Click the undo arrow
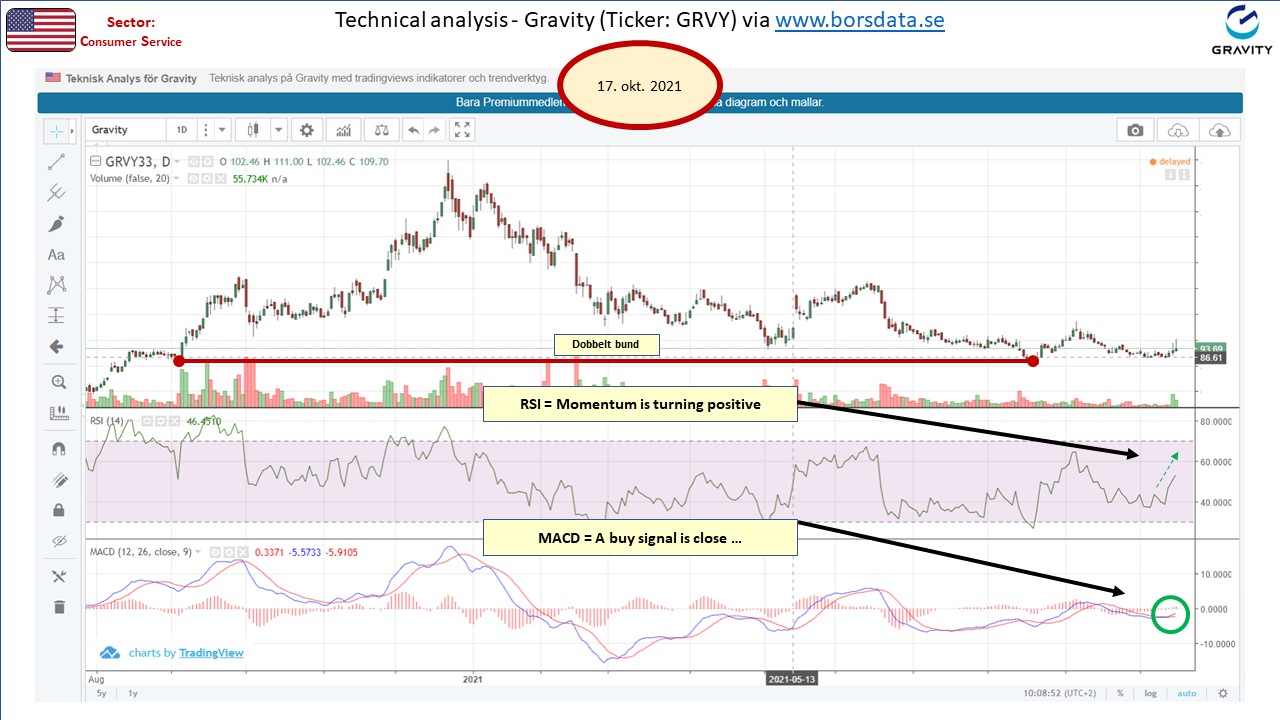1280x720 pixels. 413,130
